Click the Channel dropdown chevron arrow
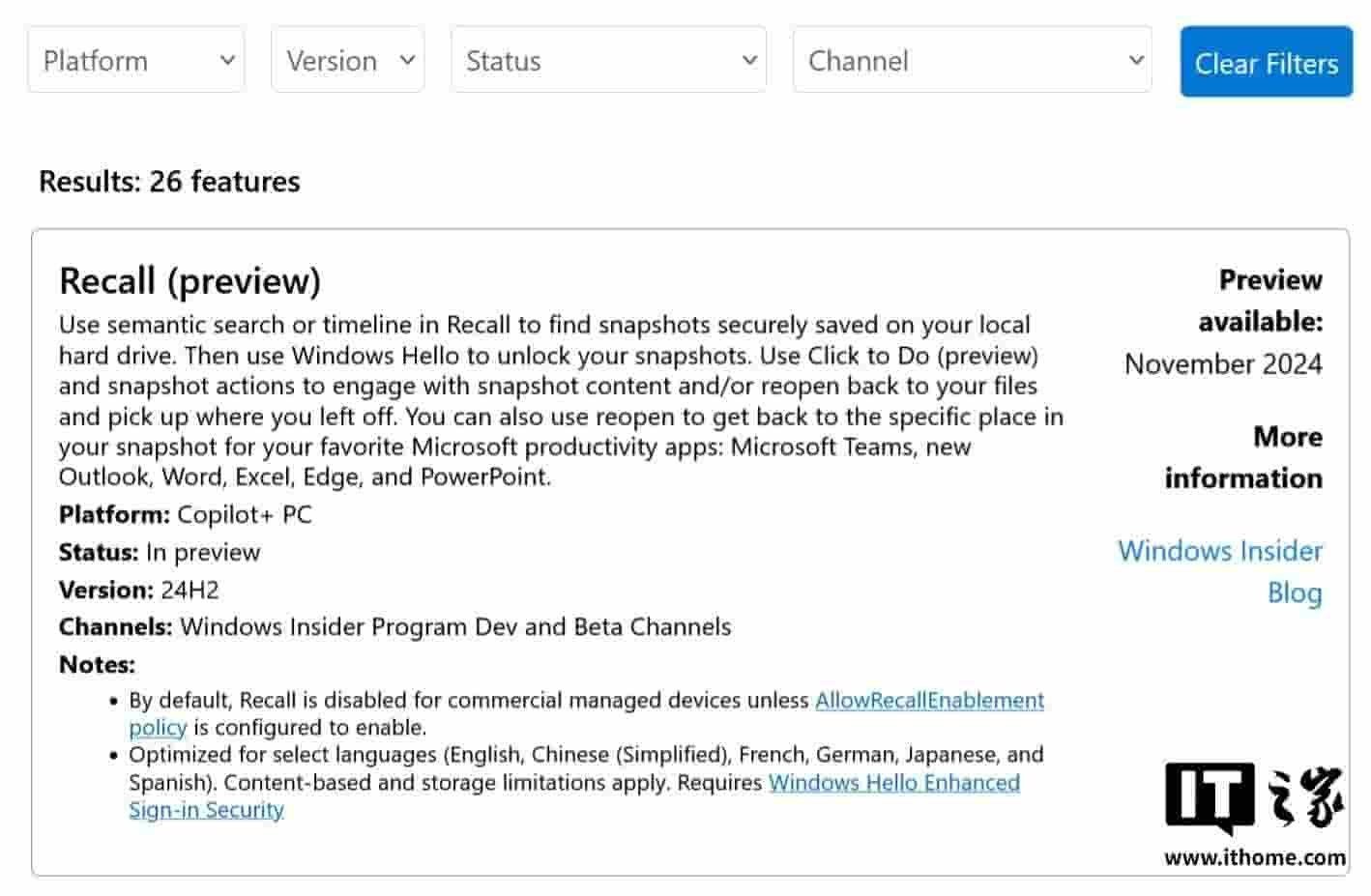The image size is (1371, 896). (1136, 60)
